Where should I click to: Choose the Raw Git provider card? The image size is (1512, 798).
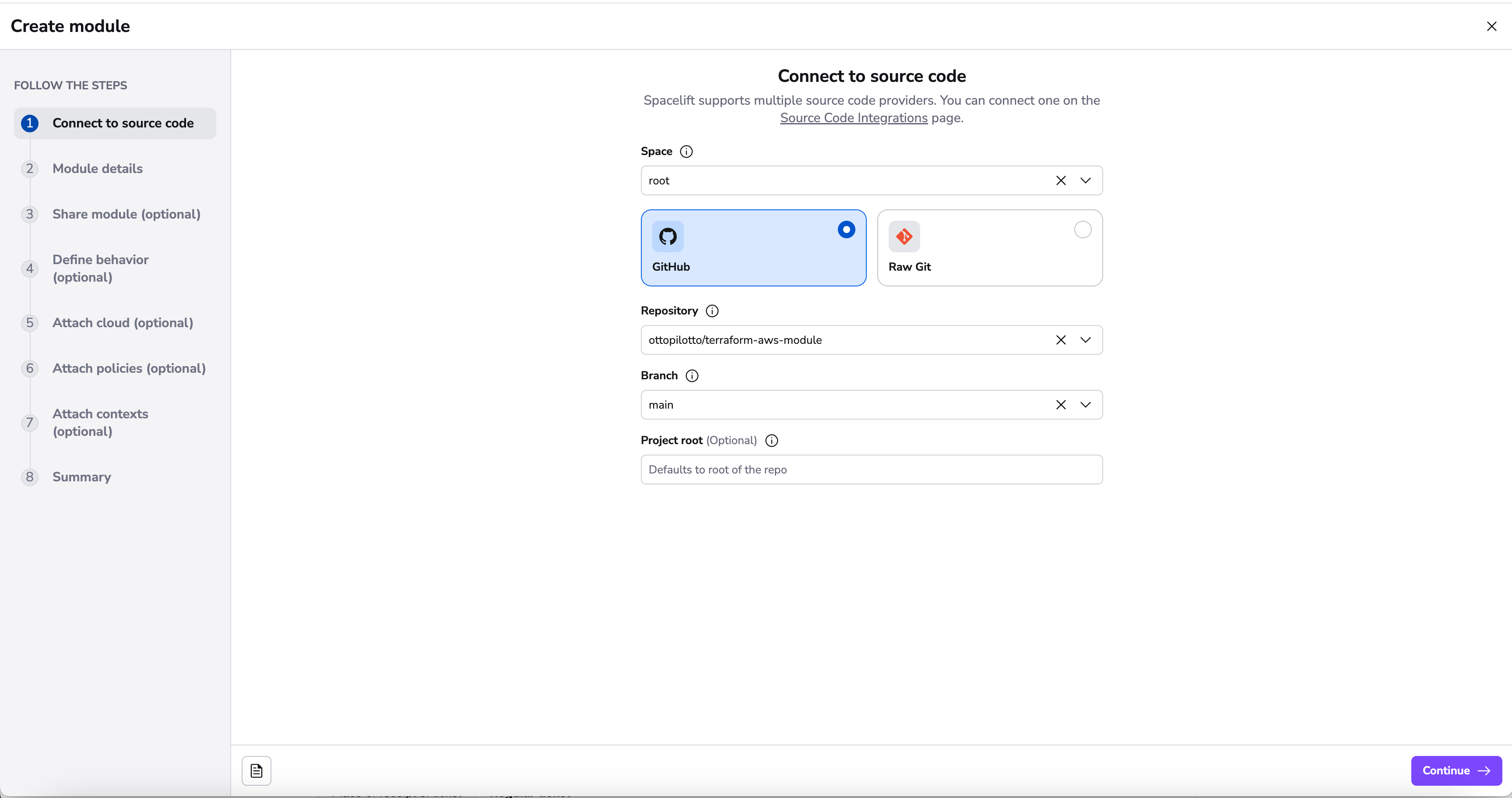(x=990, y=248)
